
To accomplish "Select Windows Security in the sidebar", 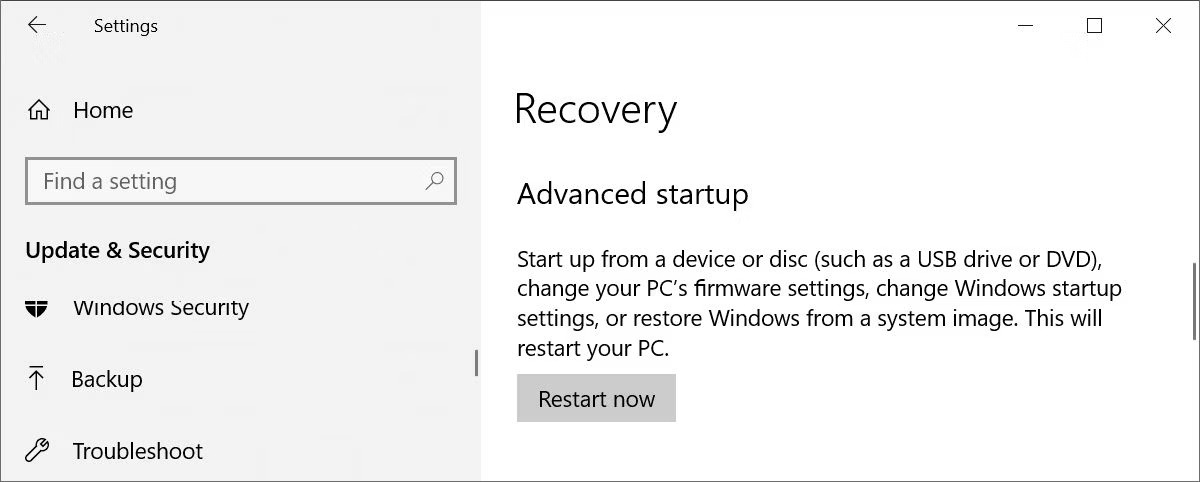I will [160, 307].
